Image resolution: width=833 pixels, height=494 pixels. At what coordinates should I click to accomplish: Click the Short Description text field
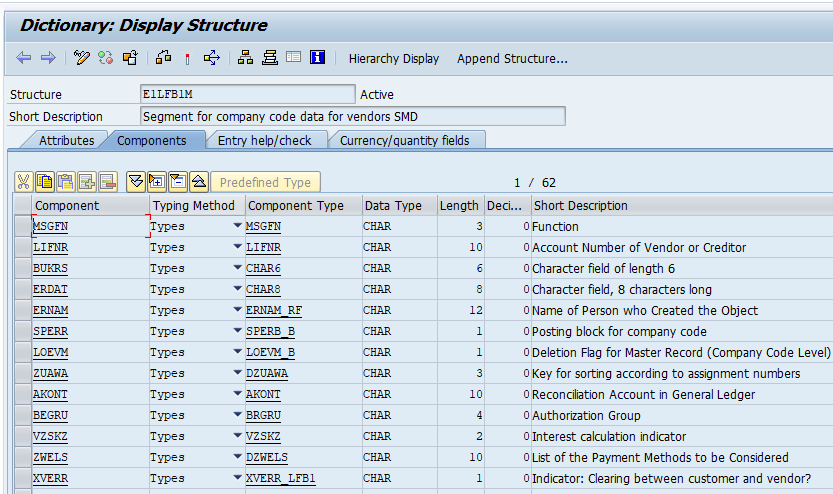[x=352, y=117]
